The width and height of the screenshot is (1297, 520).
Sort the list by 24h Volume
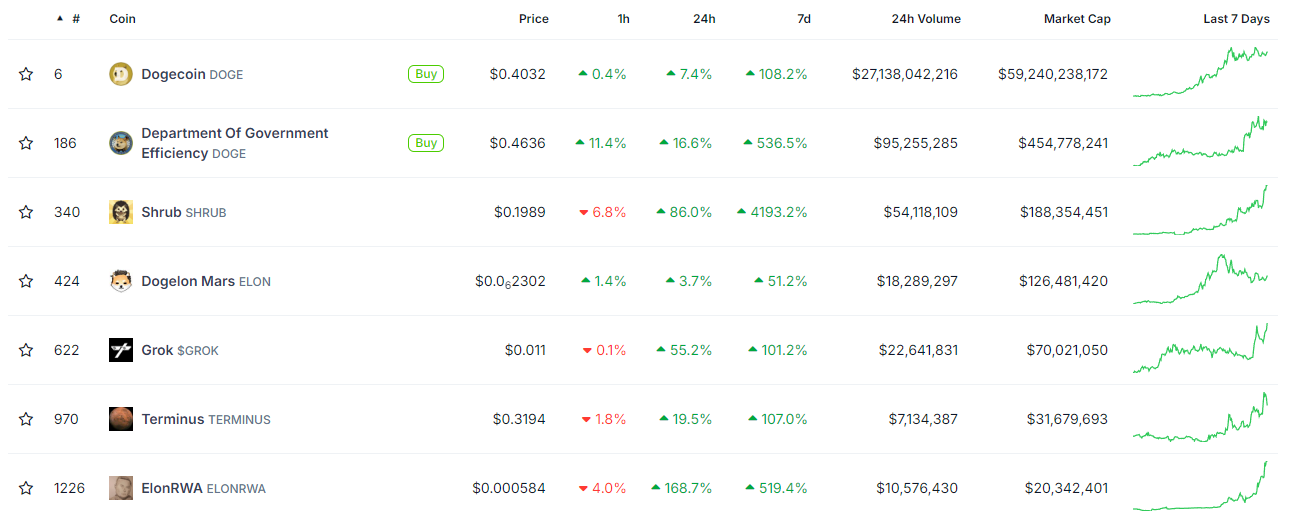point(926,19)
